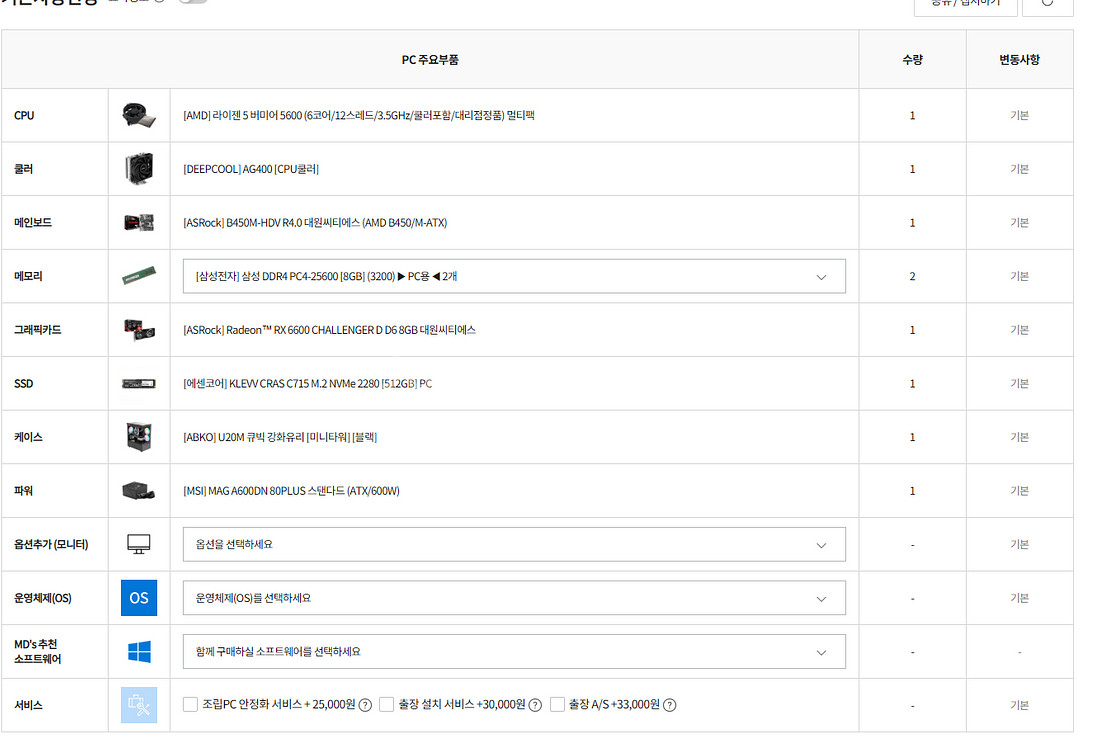Open the Samsung DDR4 memory dropdown
Image resolution: width=1106 pixels, height=750 pixels.
pyautogui.click(x=514, y=277)
